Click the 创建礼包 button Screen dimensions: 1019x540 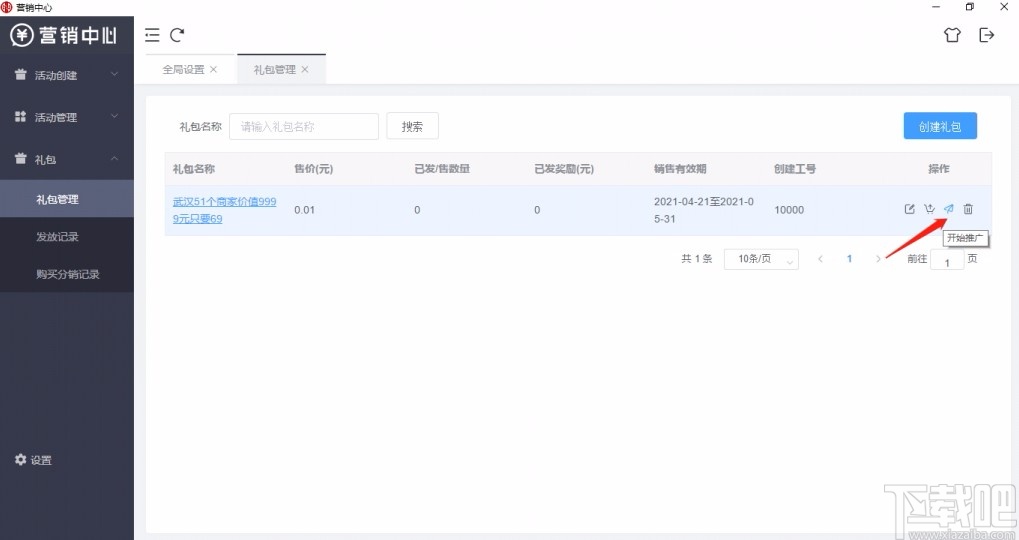[x=940, y=126]
